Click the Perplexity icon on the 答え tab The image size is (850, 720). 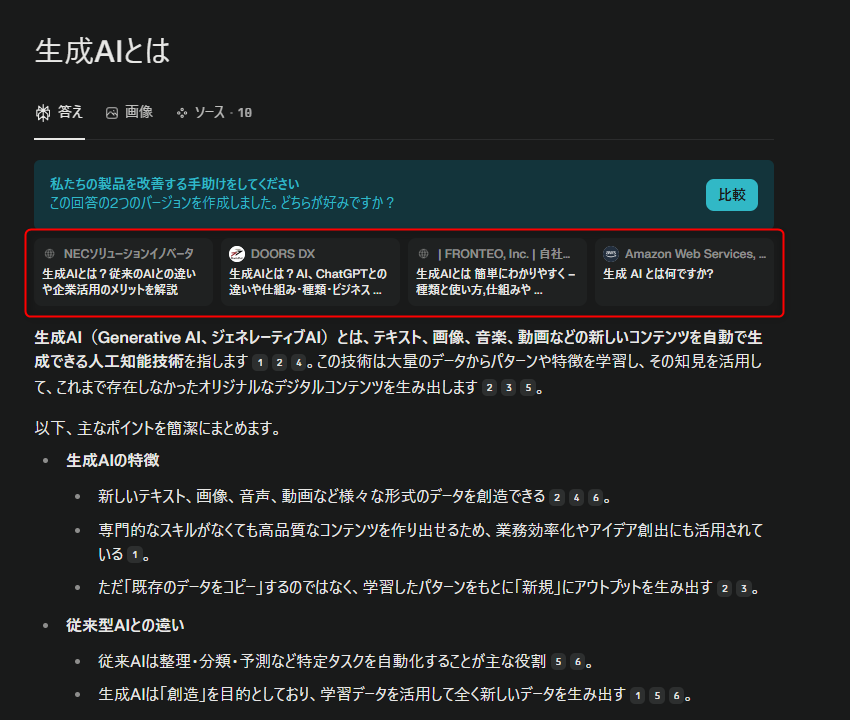coord(43,113)
